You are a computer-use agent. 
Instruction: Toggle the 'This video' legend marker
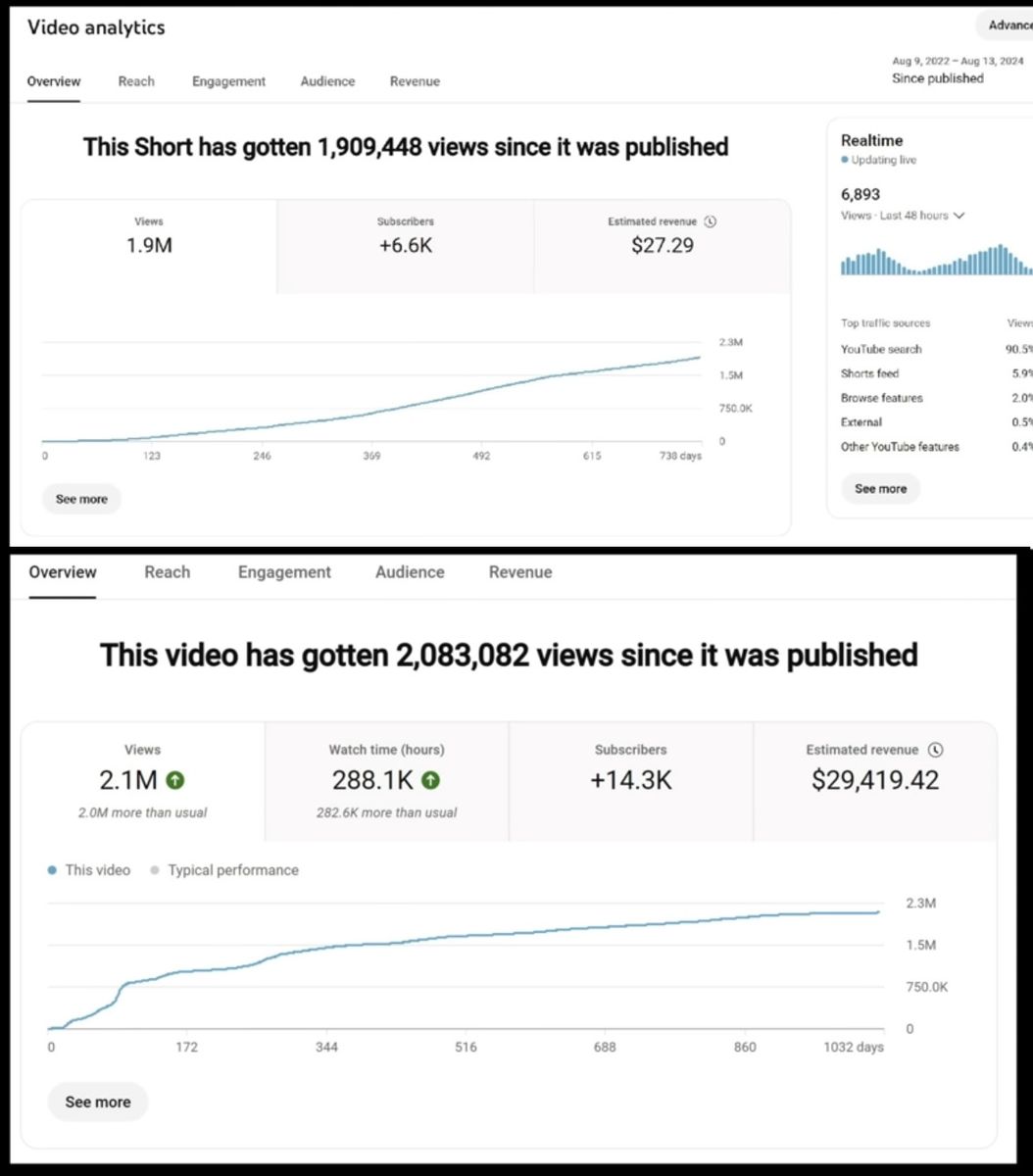coord(52,870)
